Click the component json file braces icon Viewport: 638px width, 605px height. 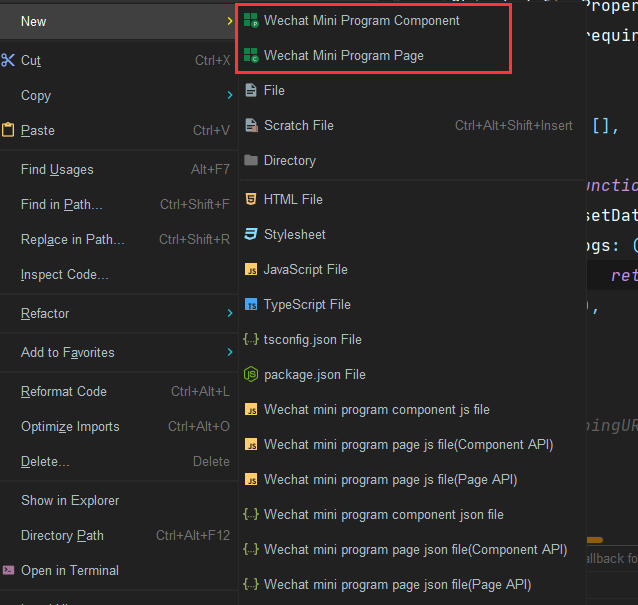[251, 514]
